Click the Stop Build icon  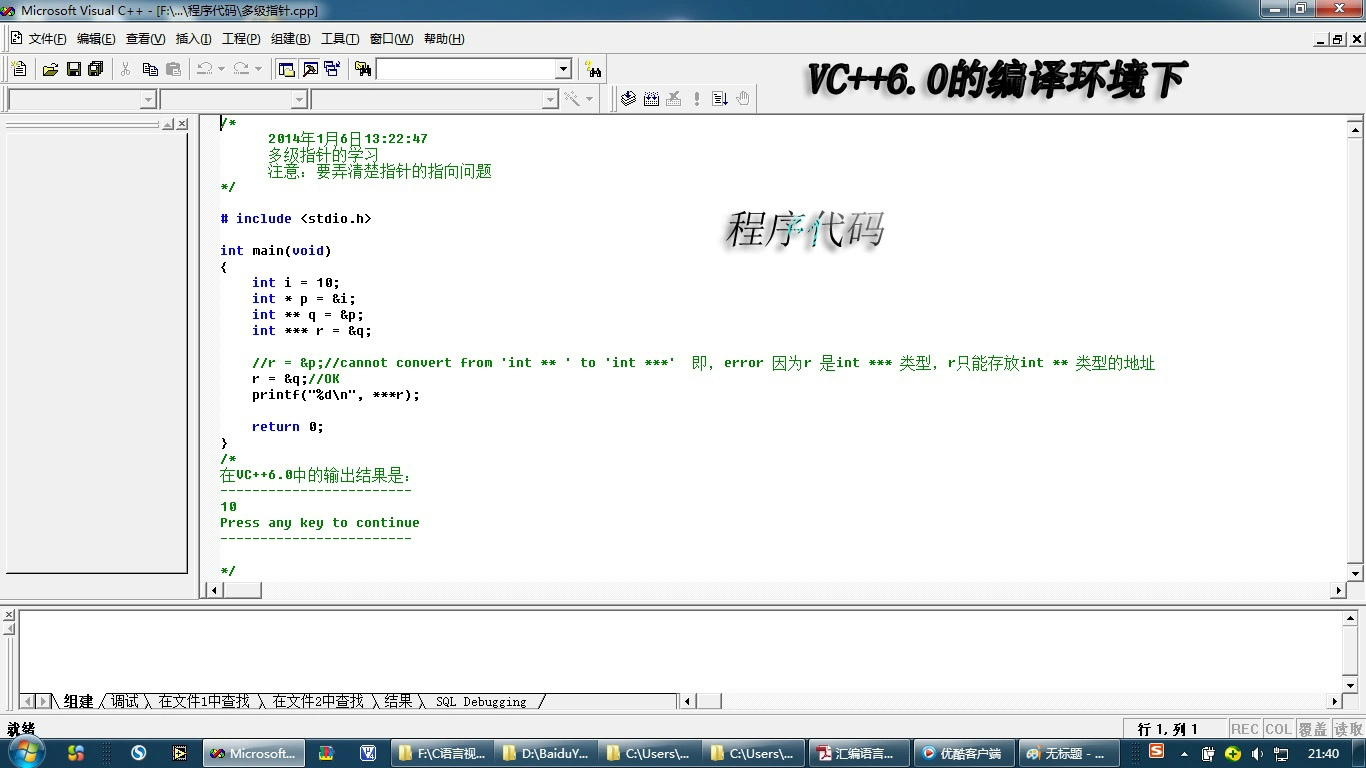(674, 98)
